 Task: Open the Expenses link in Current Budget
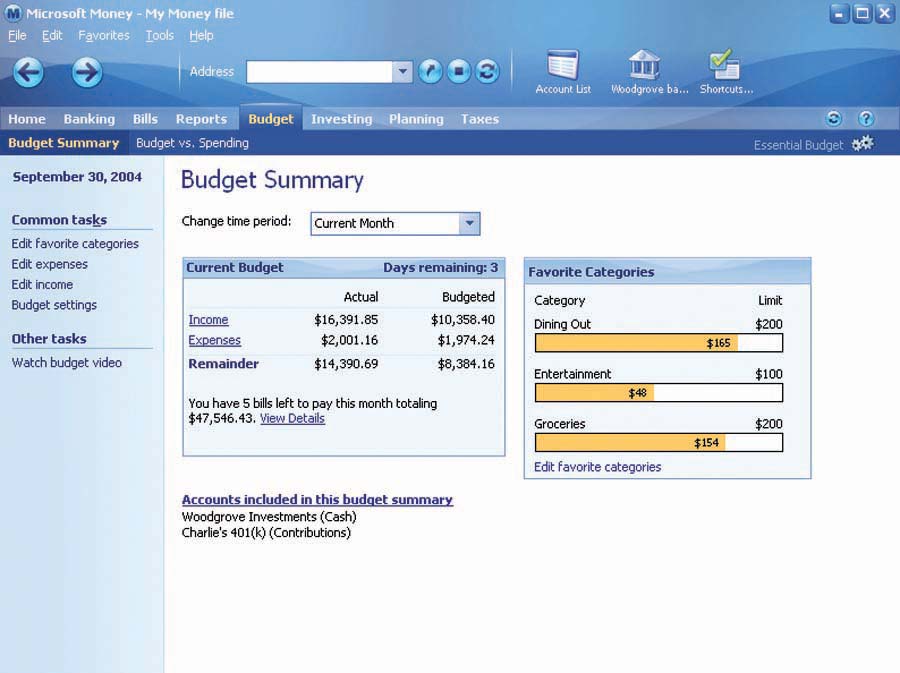tap(215, 340)
